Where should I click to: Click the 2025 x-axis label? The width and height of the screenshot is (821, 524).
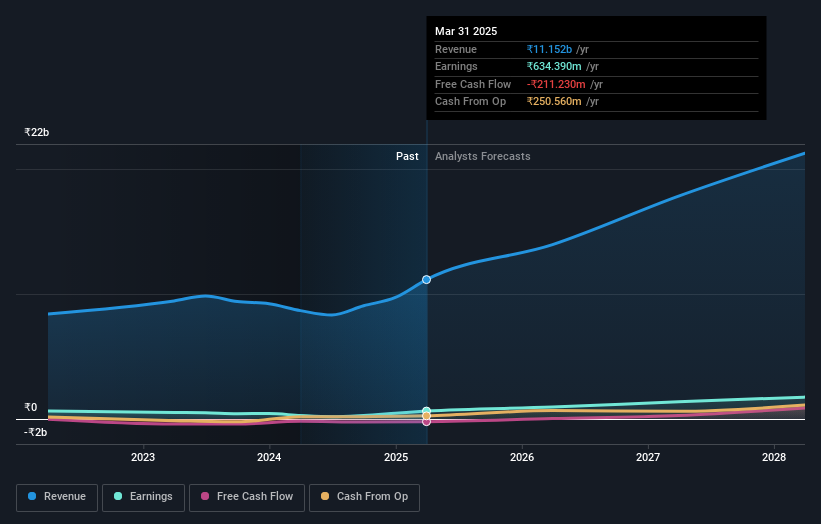[x=396, y=457]
